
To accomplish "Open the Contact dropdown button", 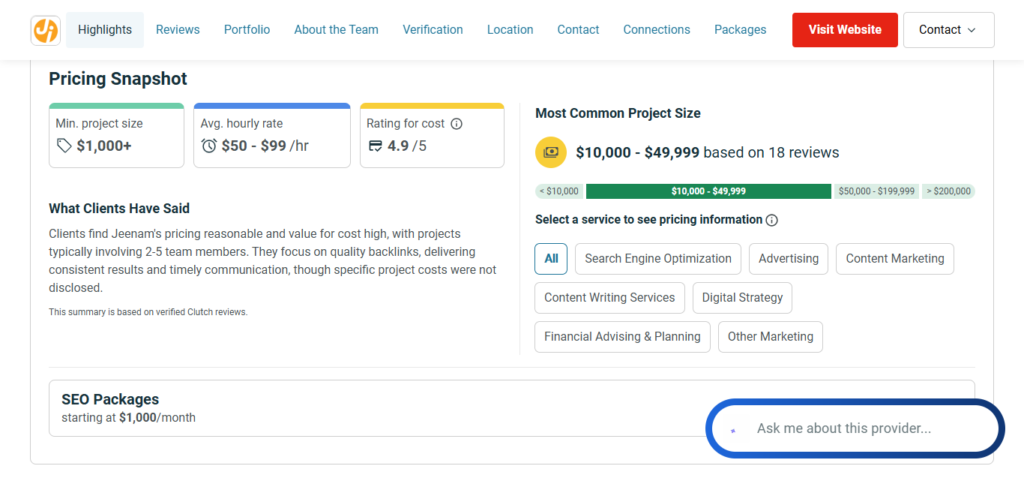I will click(948, 30).
